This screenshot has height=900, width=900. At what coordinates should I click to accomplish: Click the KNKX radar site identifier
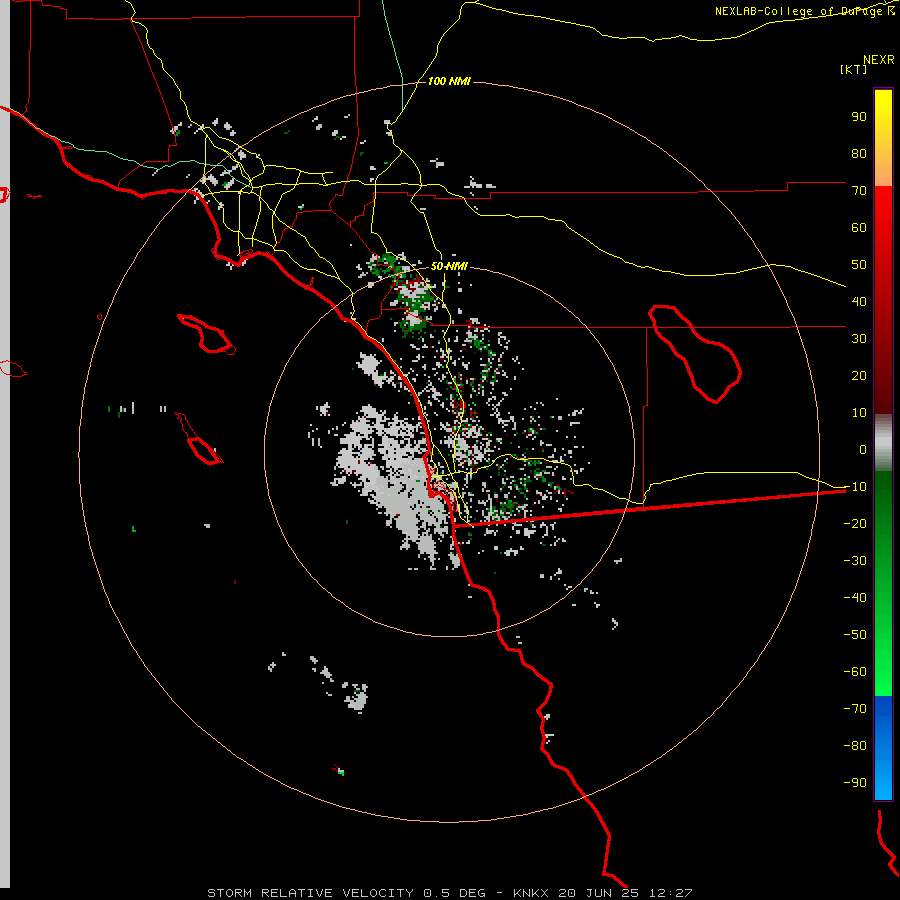[531, 893]
